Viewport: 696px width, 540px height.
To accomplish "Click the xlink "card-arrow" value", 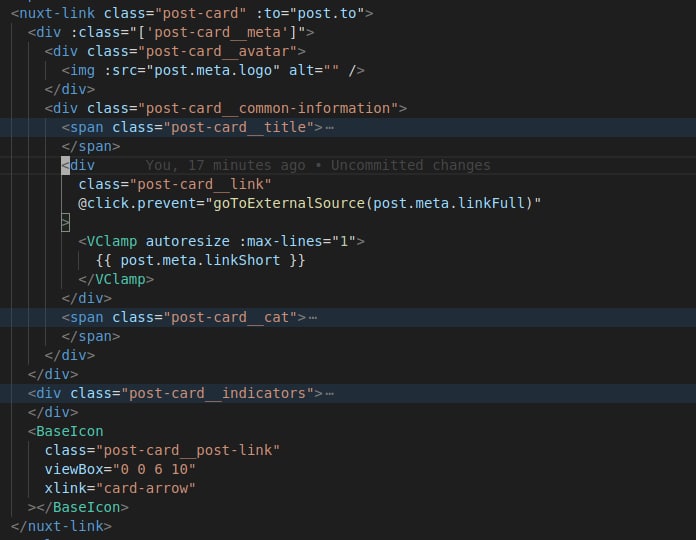I will point(146,489).
